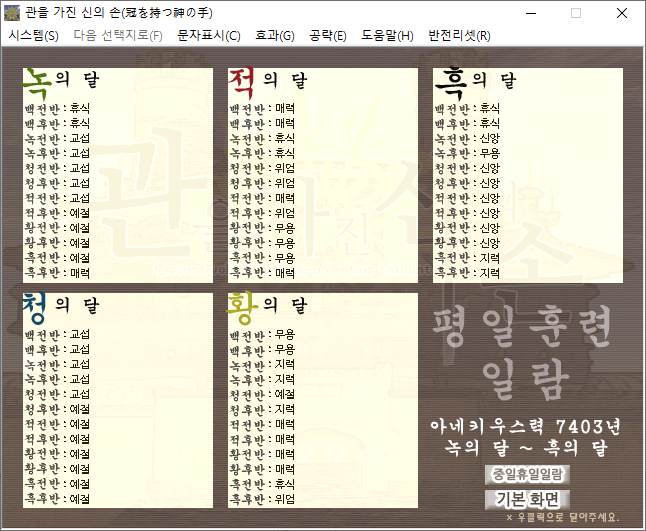Select '청전반 : 교섭' in 청의 달 panel
This screenshot has height=531, width=646.
click(x=57, y=394)
